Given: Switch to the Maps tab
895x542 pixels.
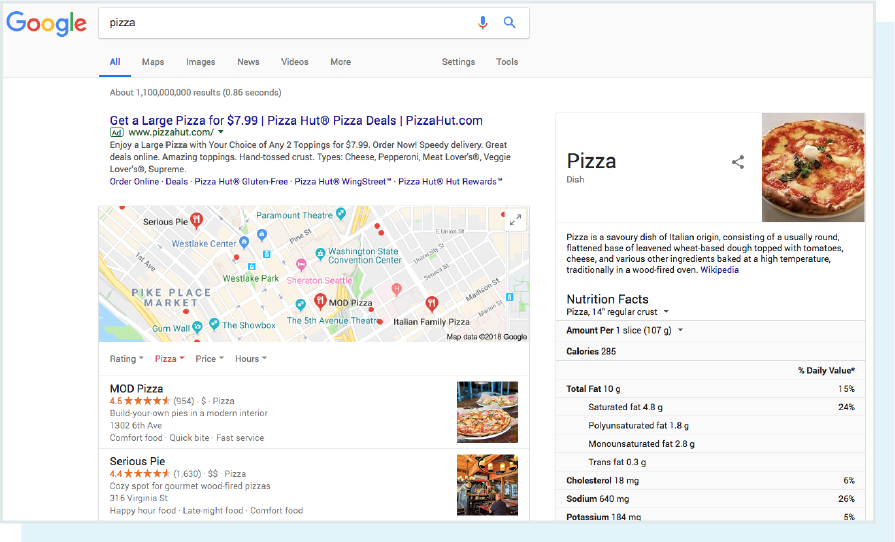Looking at the screenshot, I should click(x=153, y=62).
